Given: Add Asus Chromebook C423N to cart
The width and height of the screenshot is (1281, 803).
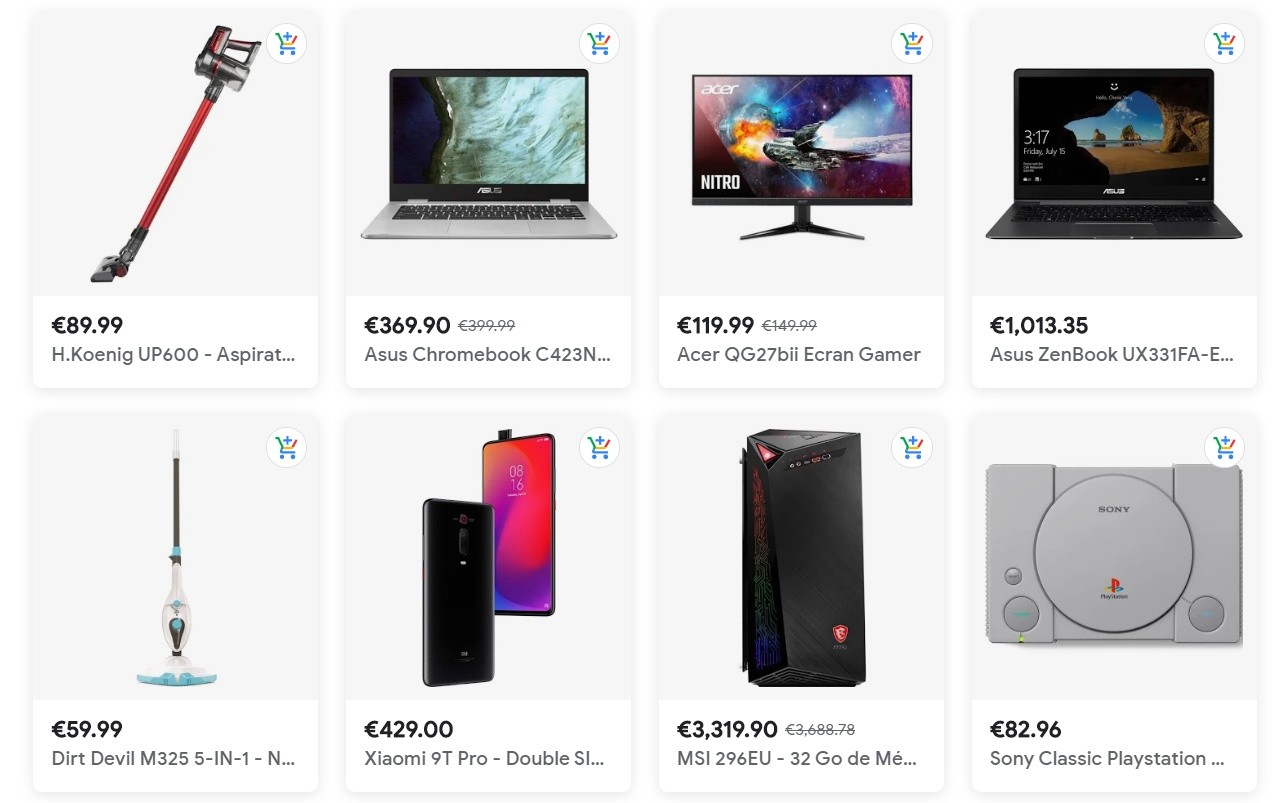Looking at the screenshot, I should pos(600,44).
